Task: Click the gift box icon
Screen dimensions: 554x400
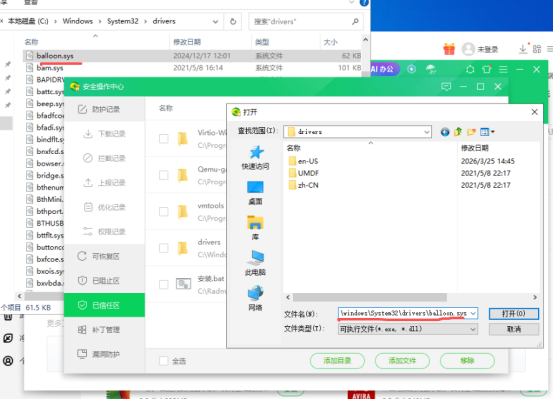Action: [x=449, y=49]
